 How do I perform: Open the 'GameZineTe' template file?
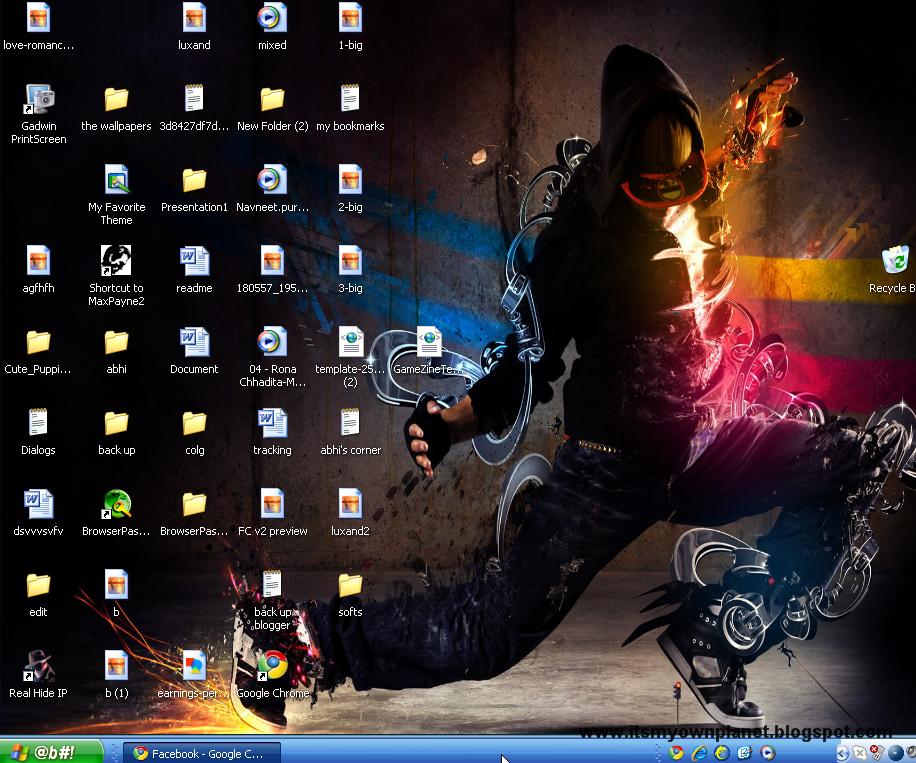coord(427,343)
